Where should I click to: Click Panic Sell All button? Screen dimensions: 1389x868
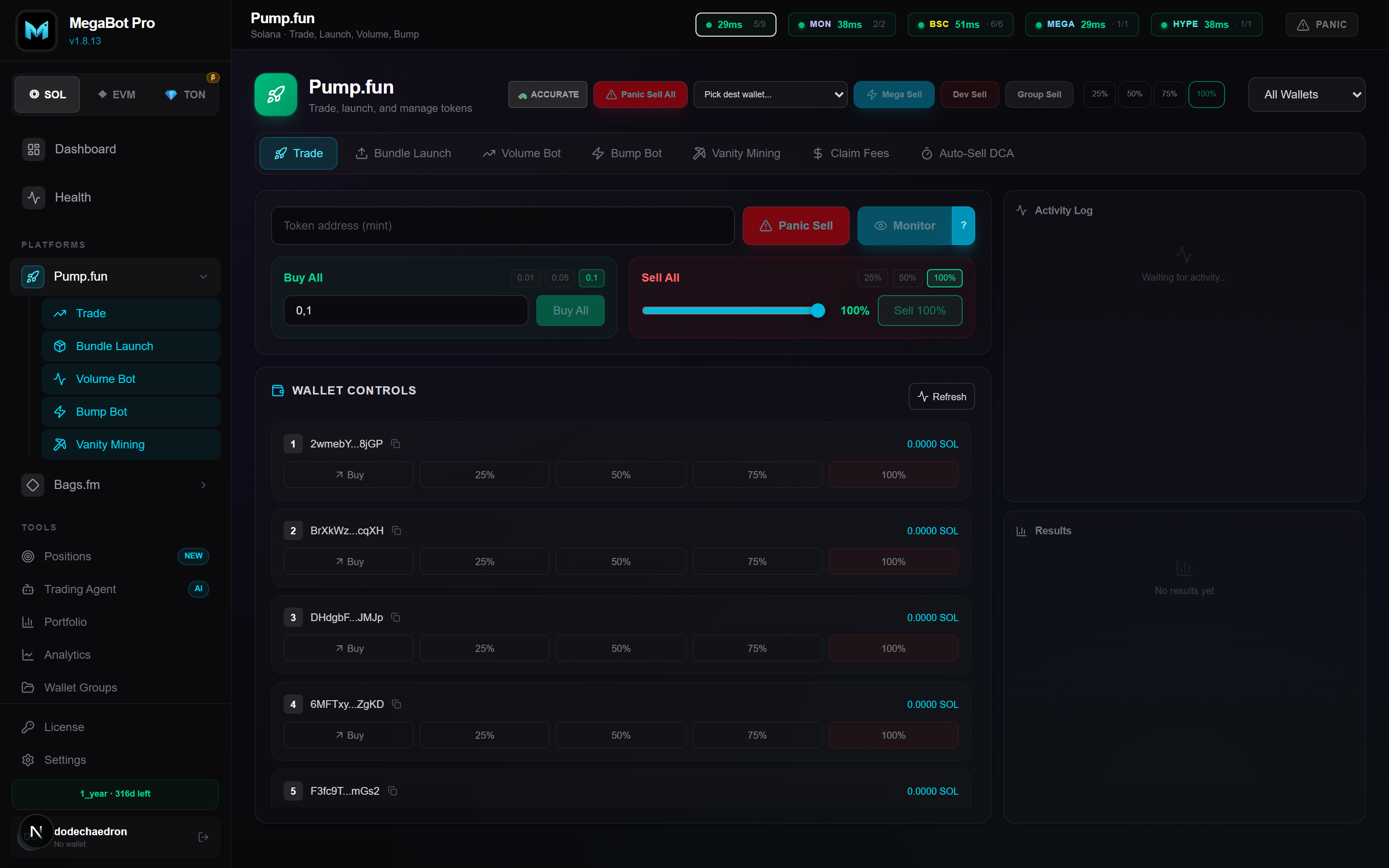pos(640,95)
